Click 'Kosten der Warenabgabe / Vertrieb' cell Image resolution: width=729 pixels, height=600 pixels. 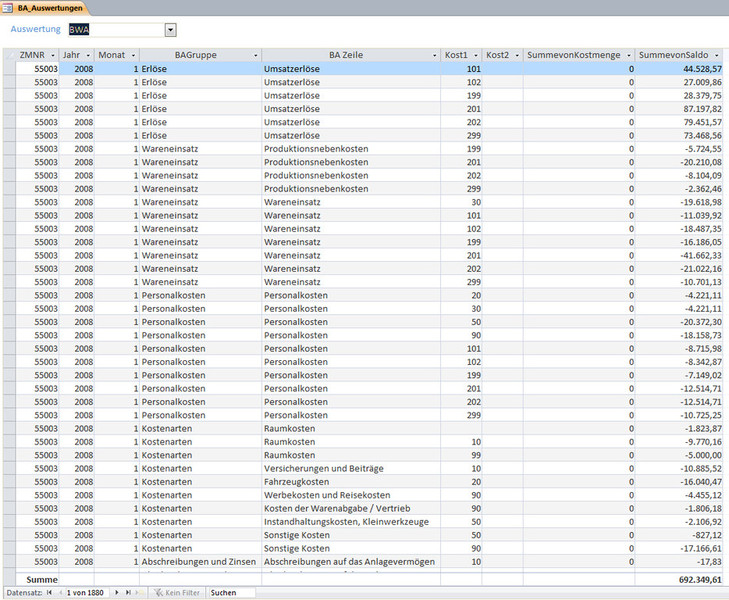[x=351, y=508]
